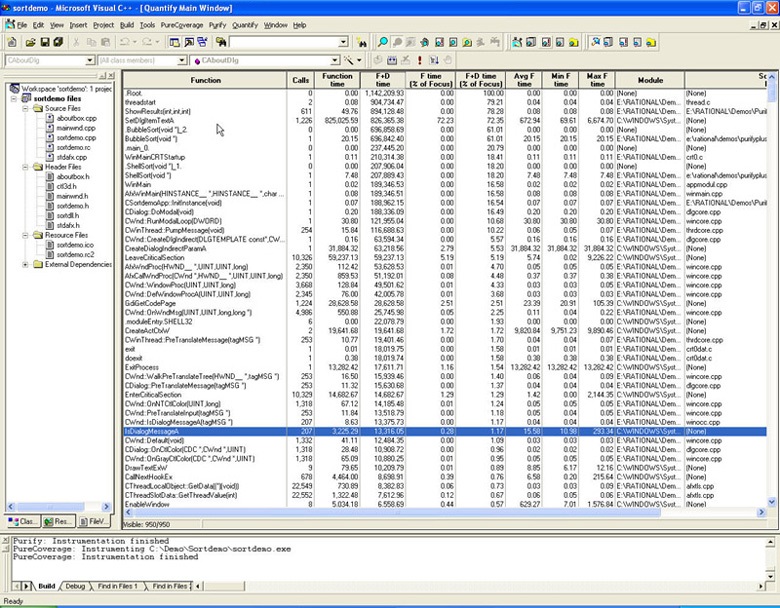This screenshot has height=608, width=780.
Task: Open the purple-diamond CAboutDlg function dropdown
Action: (x=335, y=61)
